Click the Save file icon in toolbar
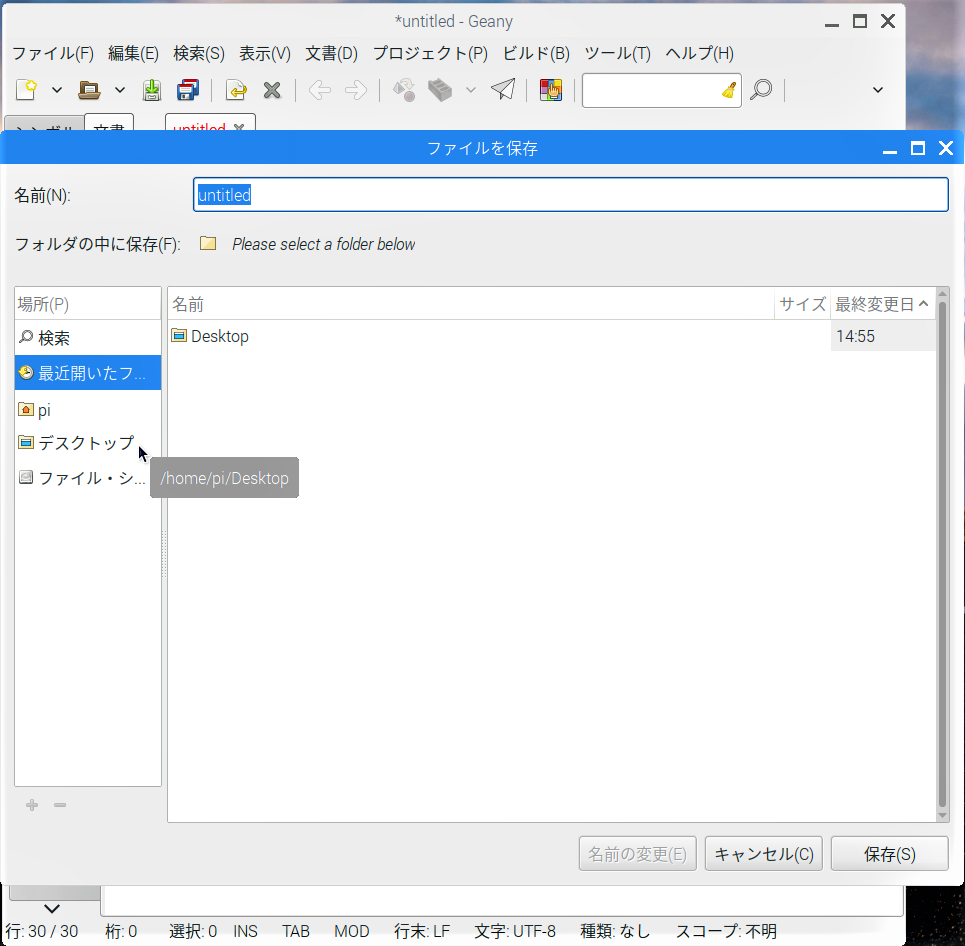Screen dimensions: 965x946 151,90
